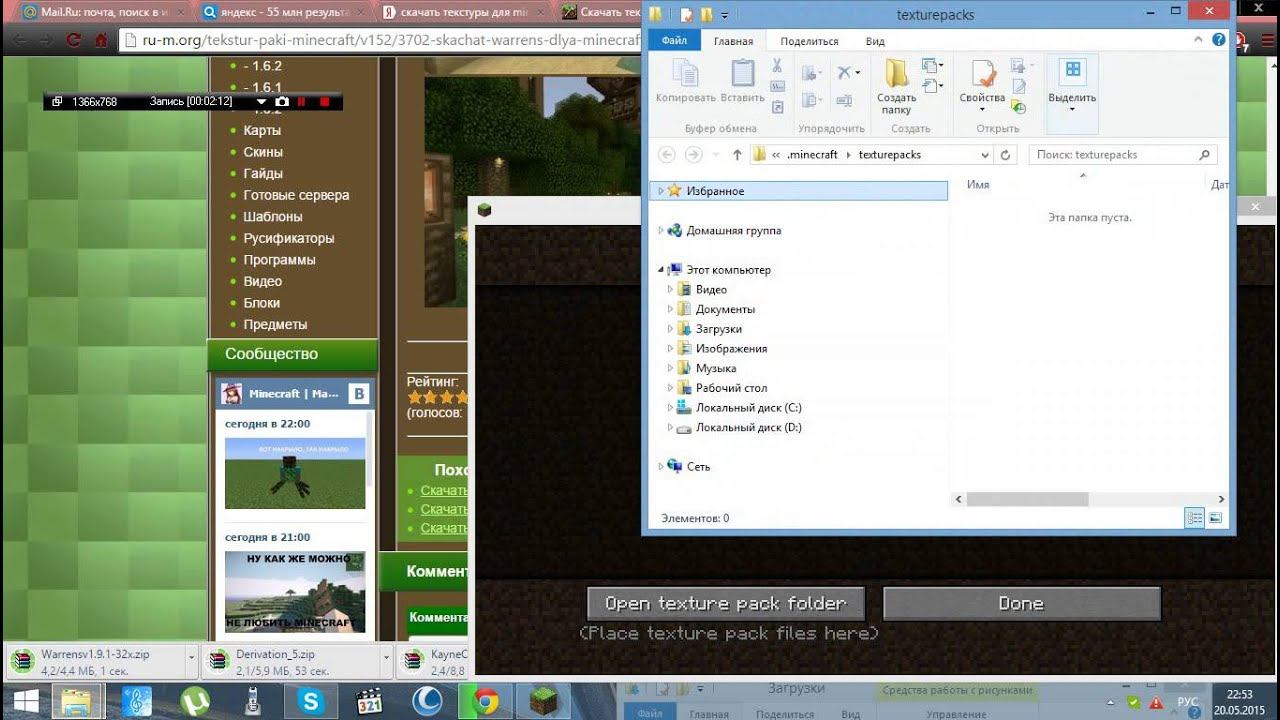Open address bar history dropdown in Explorer

(985, 155)
